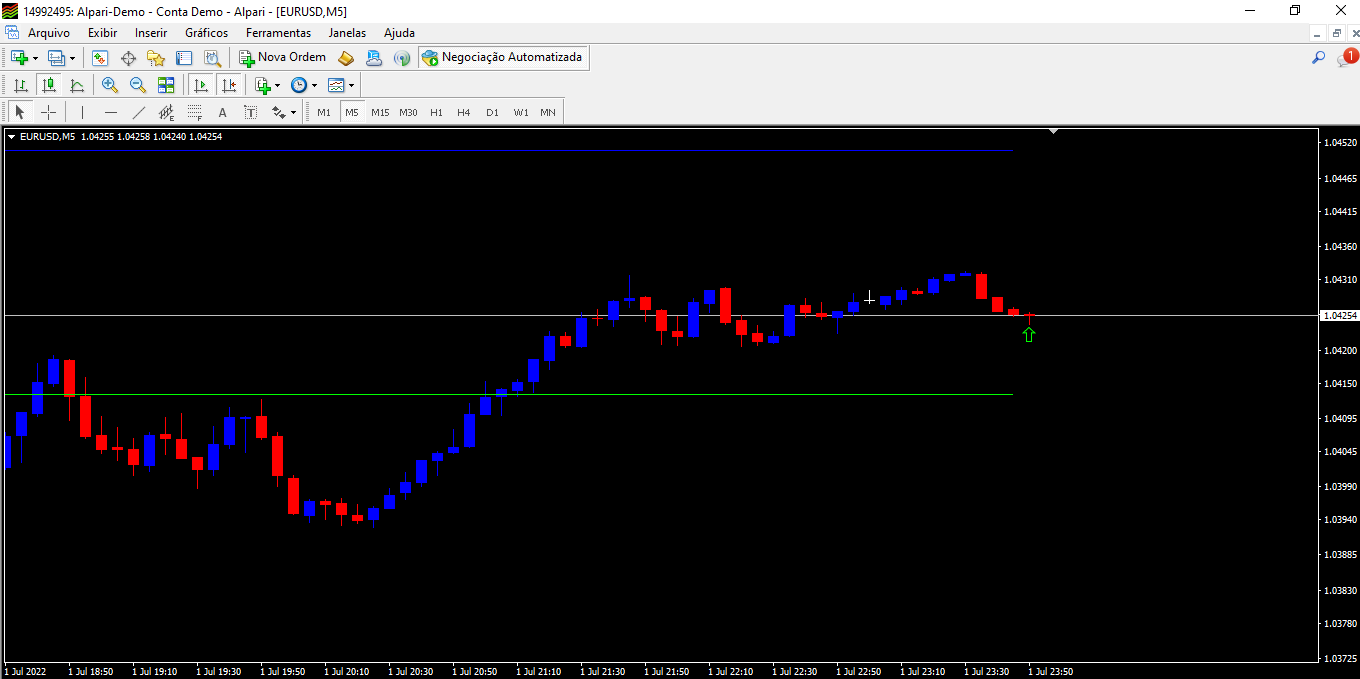
Task: Set timeframe to M30
Action: [408, 112]
